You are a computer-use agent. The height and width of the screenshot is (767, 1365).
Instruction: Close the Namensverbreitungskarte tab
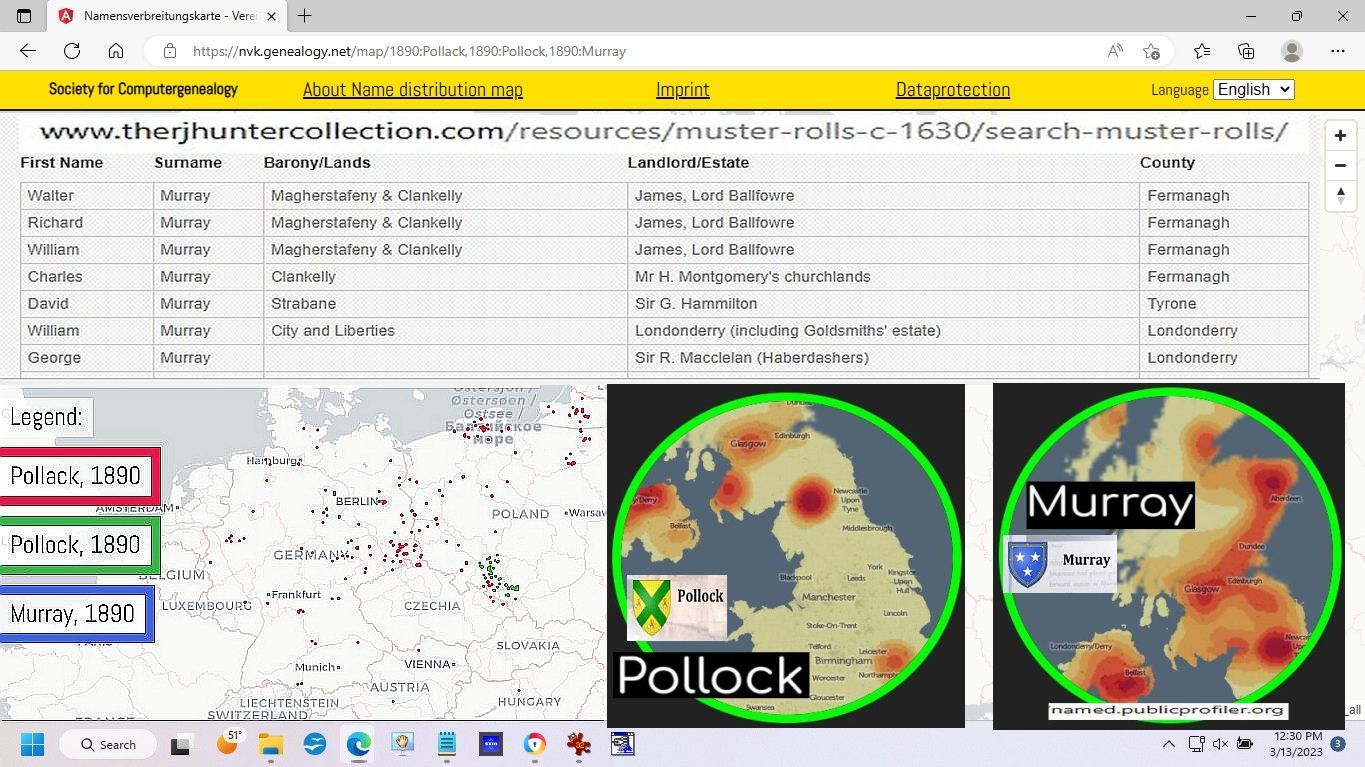(271, 16)
